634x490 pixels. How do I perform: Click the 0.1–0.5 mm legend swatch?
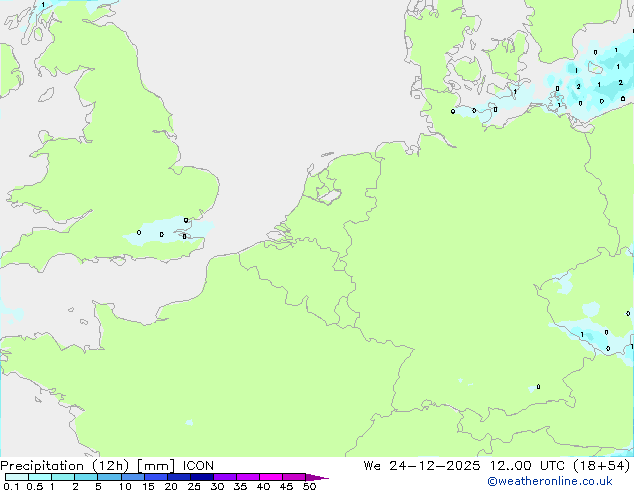tap(17, 477)
